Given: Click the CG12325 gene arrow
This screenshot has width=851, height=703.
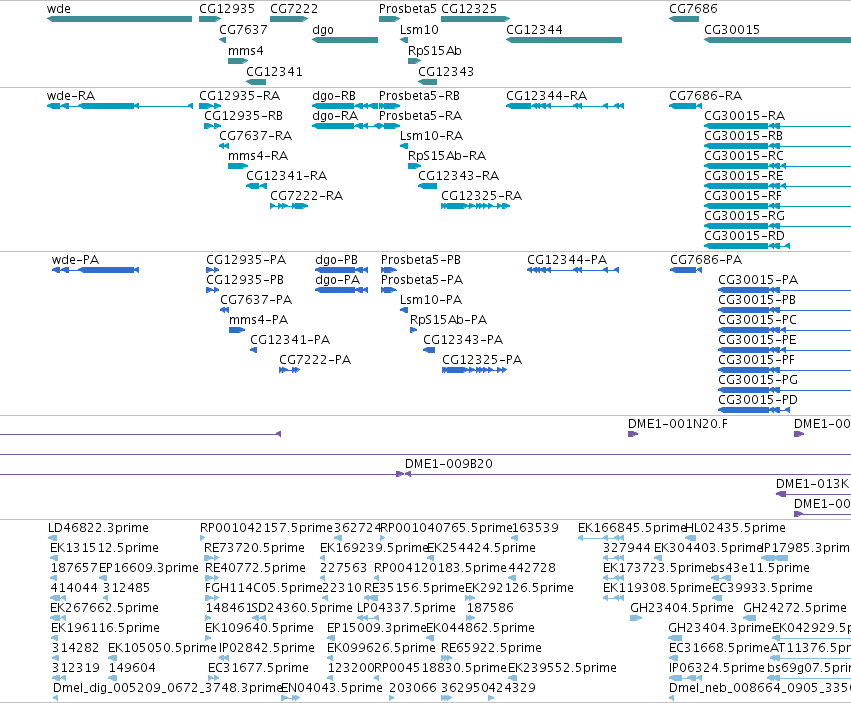Looking at the screenshot, I should click(475, 19).
